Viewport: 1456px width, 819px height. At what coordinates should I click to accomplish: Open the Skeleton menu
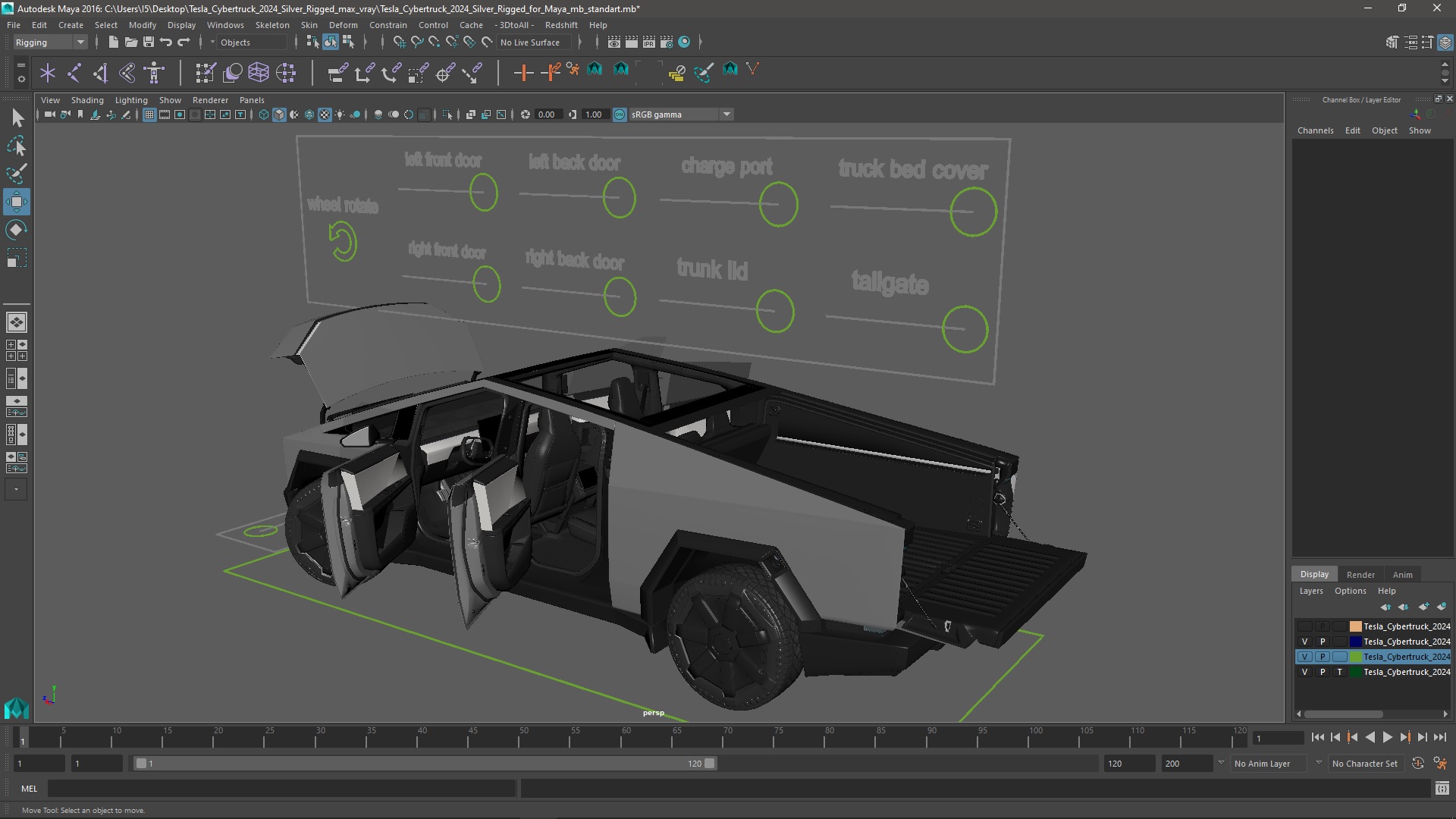coord(272,25)
